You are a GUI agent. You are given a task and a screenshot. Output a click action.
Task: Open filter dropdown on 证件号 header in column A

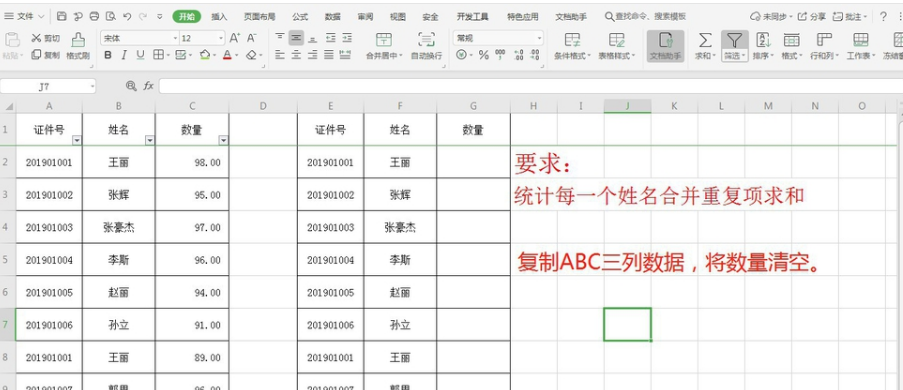[77, 140]
